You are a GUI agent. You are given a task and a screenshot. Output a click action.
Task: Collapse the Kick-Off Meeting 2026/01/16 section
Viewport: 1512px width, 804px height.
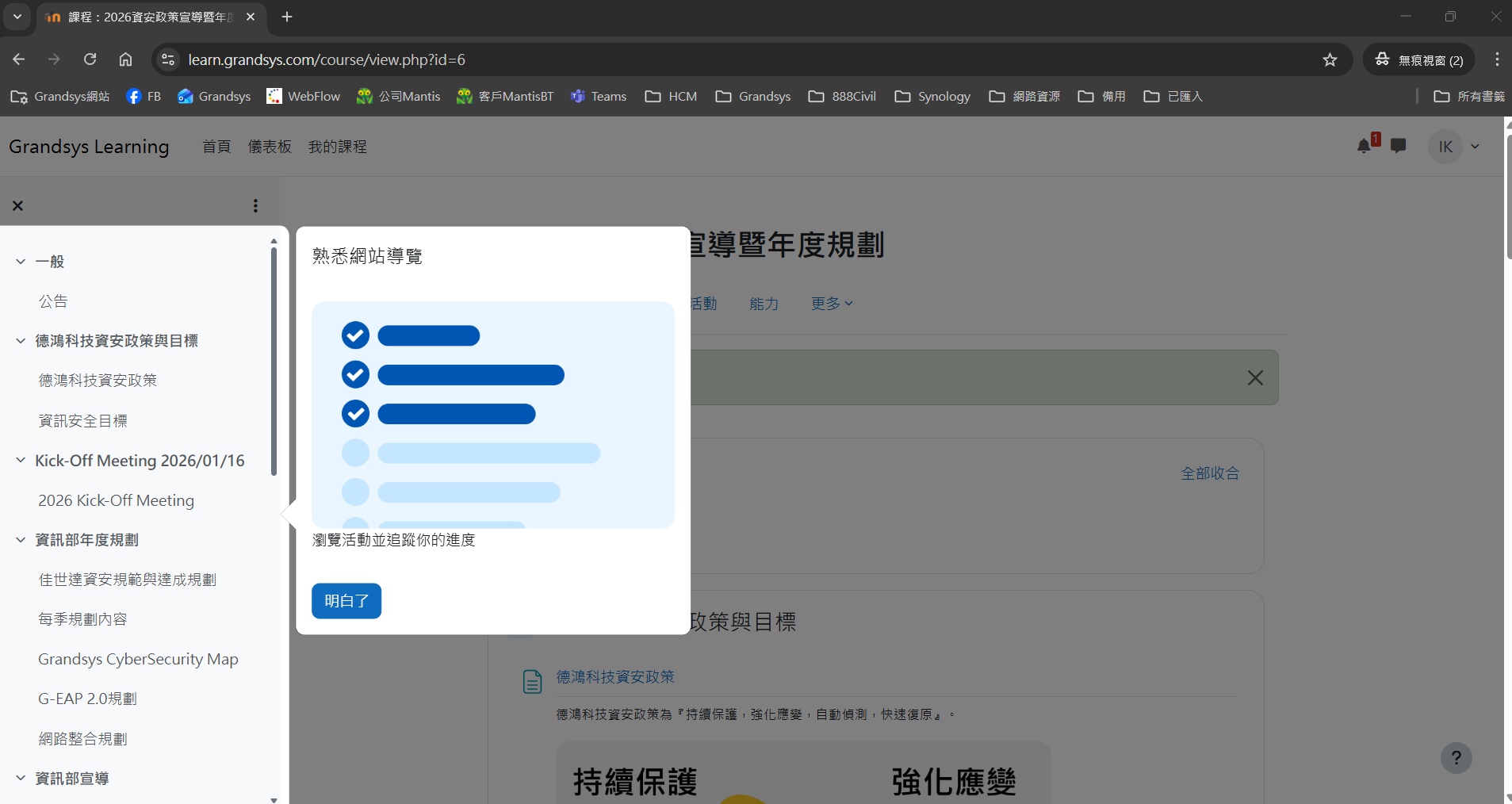pos(20,461)
